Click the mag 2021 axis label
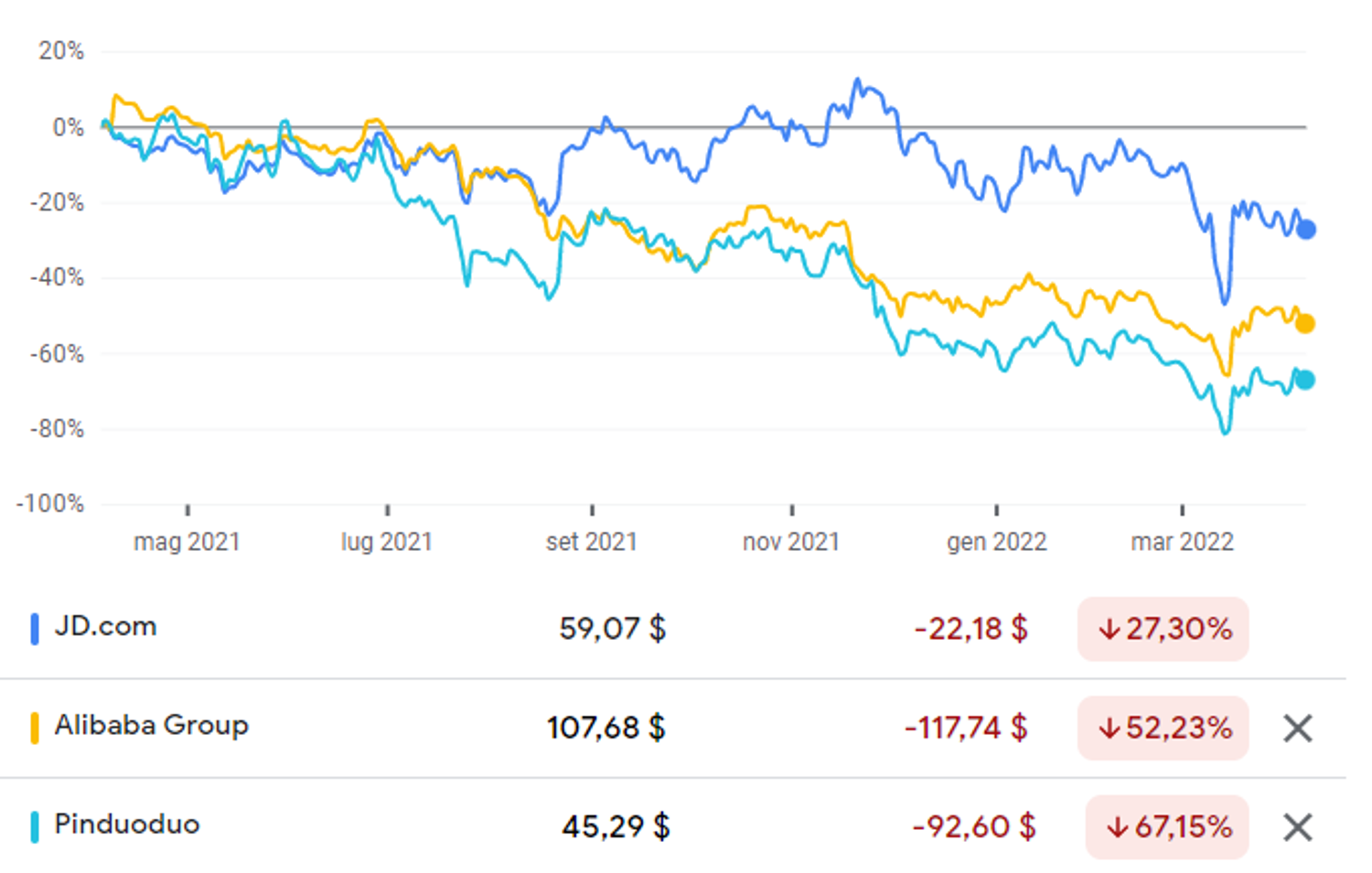Screen dimensions: 1372x873 (187, 542)
